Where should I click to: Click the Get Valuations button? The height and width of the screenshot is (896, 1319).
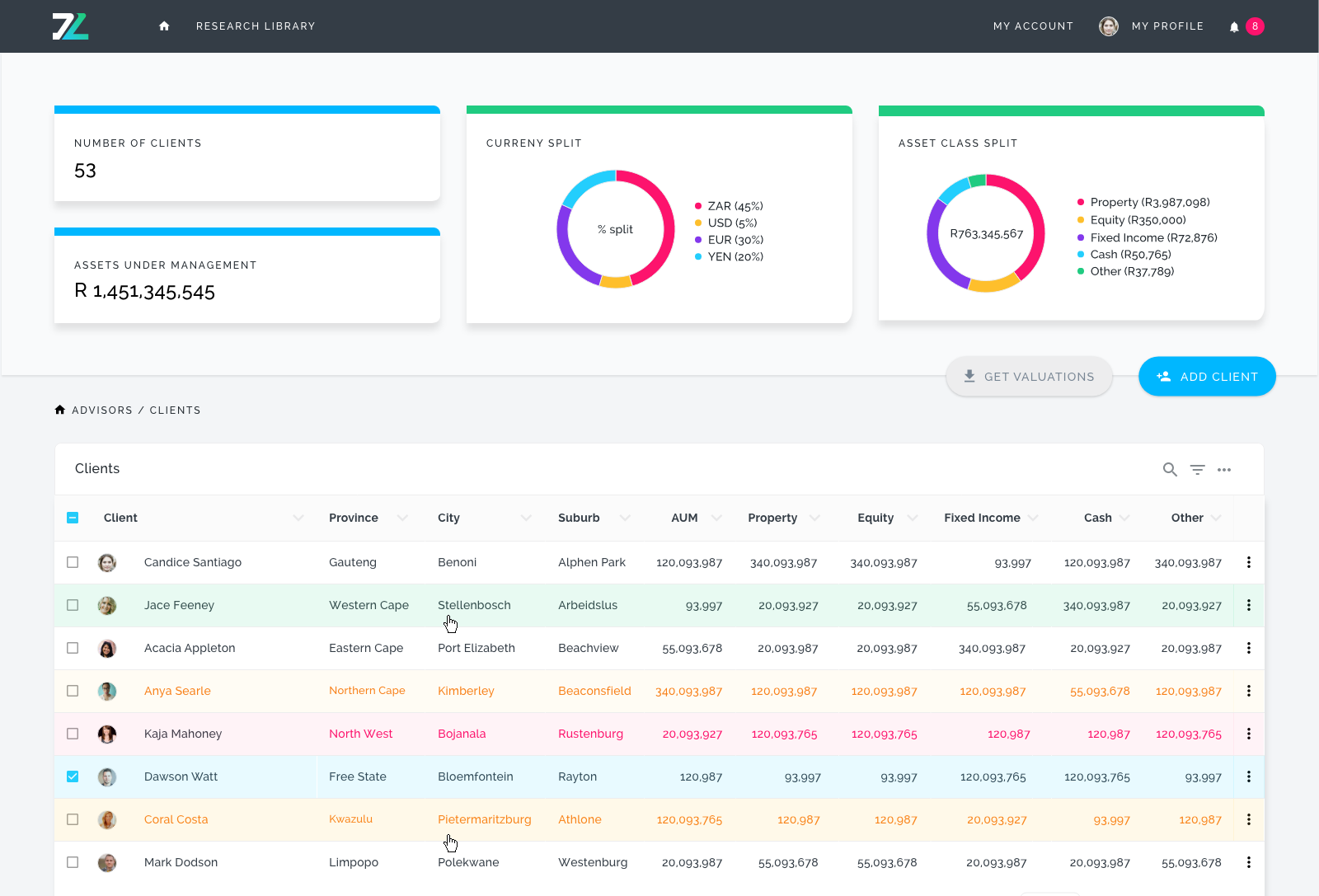pyautogui.click(x=1029, y=377)
